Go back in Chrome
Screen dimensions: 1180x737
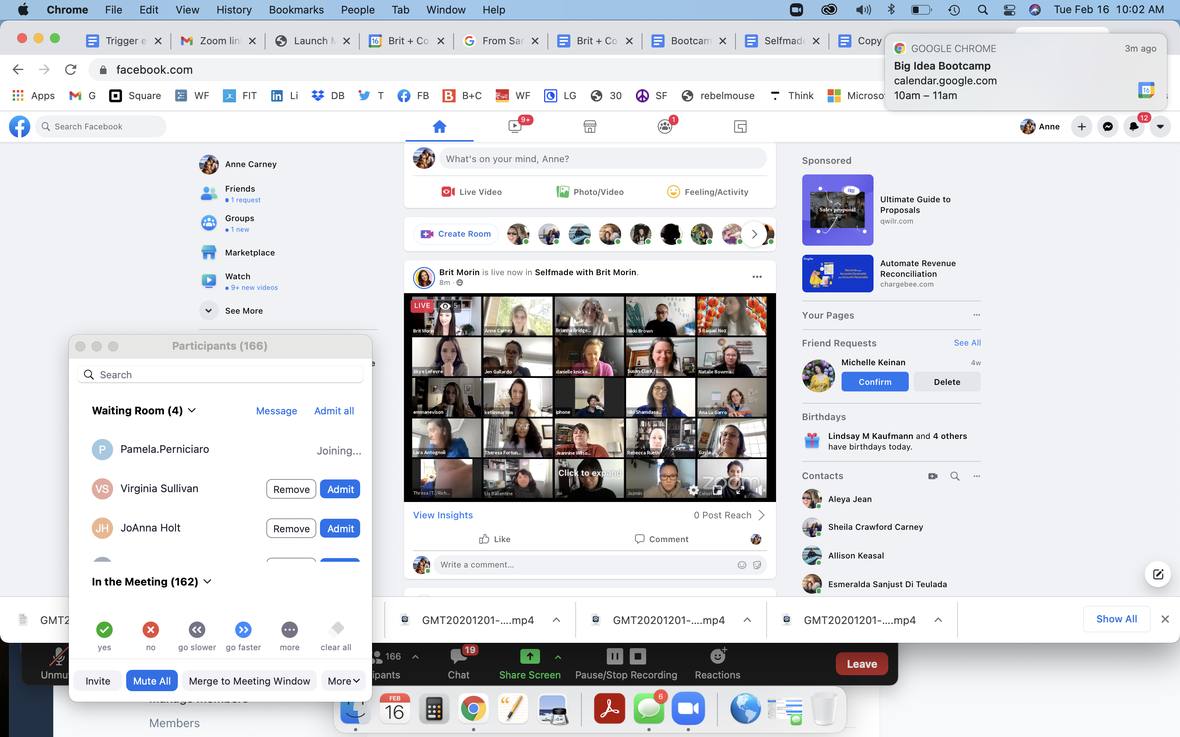18,69
